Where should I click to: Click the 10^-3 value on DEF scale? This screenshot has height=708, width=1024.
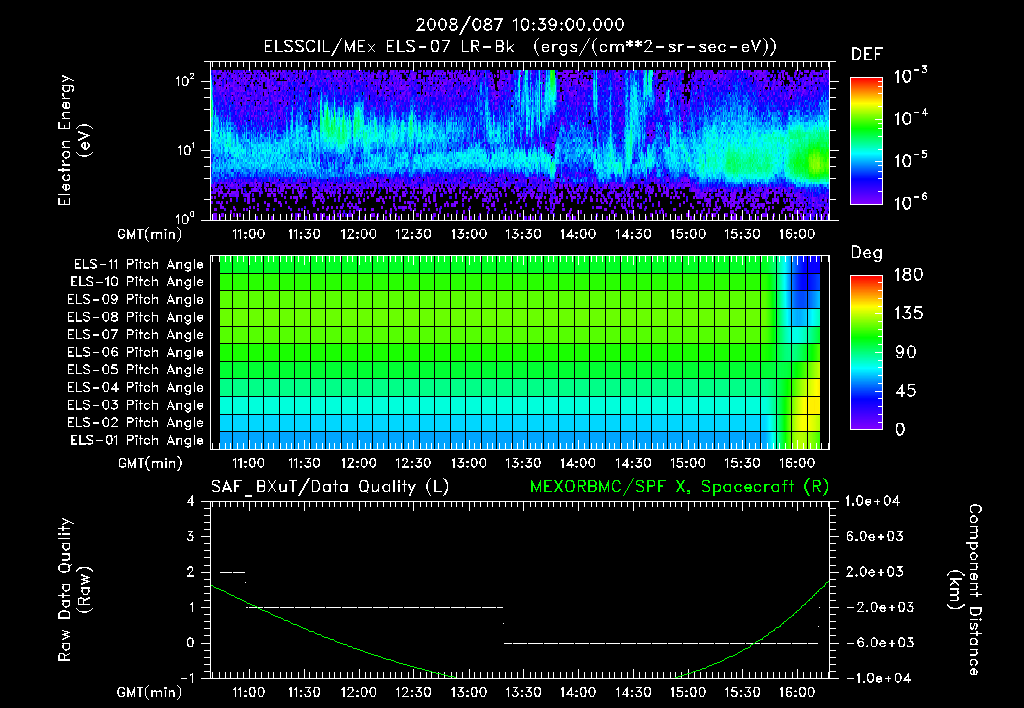[x=910, y=76]
